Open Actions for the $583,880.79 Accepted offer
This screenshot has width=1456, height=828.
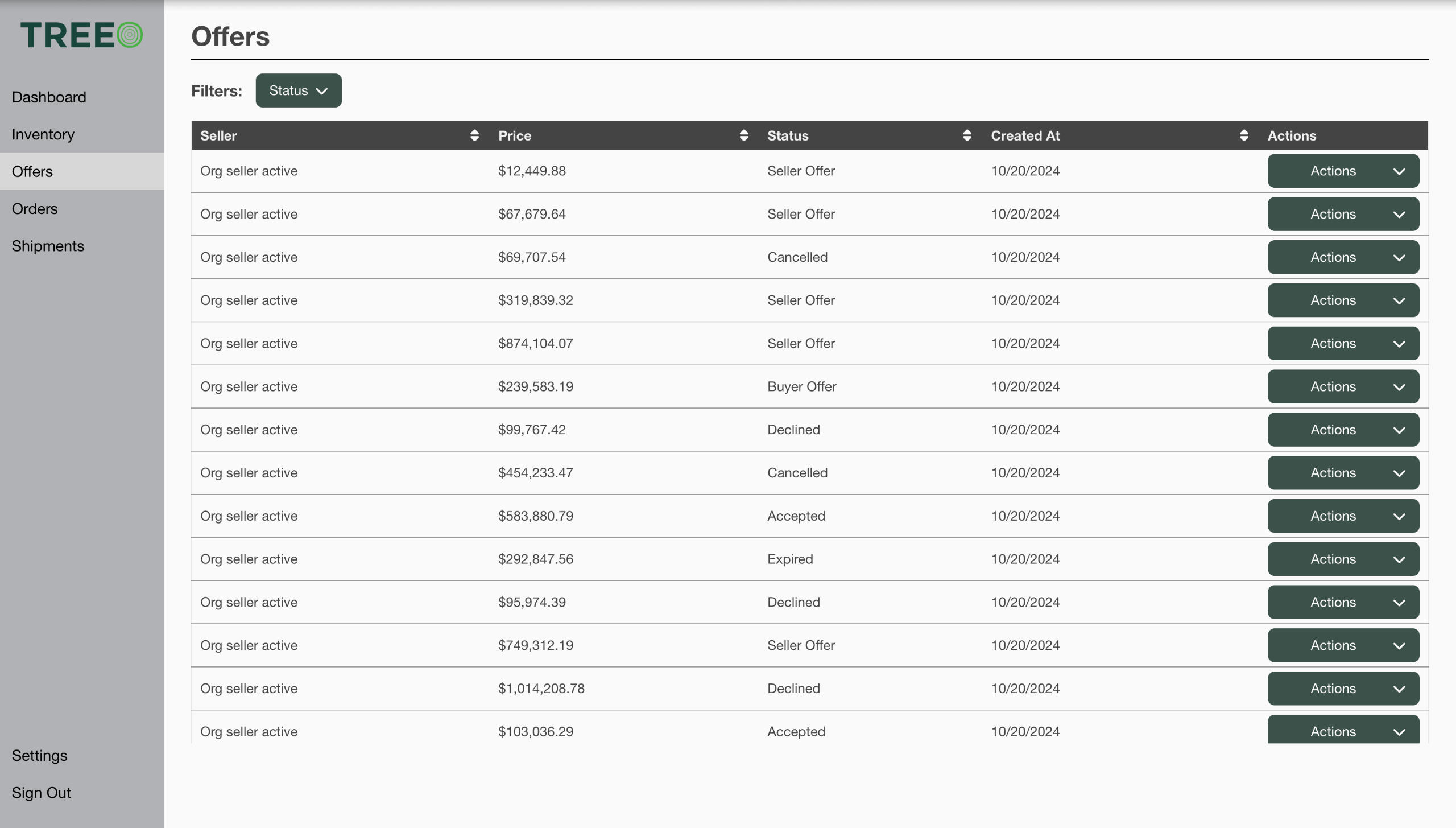point(1342,516)
